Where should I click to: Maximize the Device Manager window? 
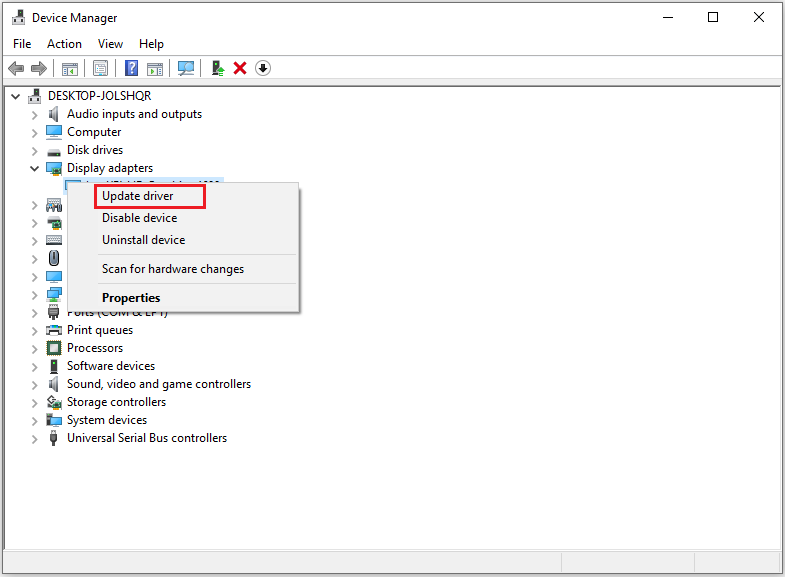click(713, 18)
